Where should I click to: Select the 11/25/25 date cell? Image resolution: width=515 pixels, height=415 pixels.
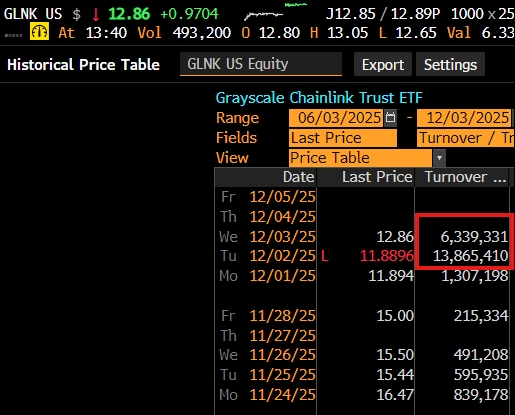[x=282, y=375]
